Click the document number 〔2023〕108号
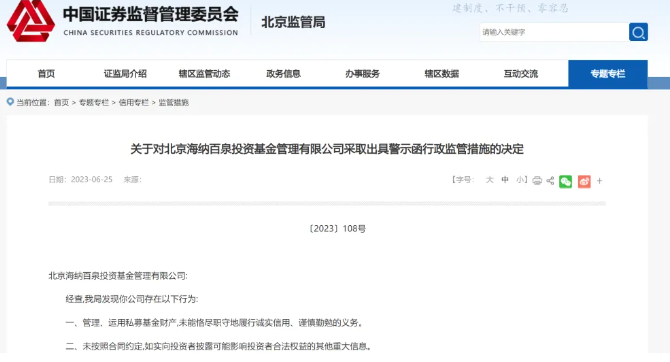This screenshot has height=362, width=670. [x=337, y=229]
